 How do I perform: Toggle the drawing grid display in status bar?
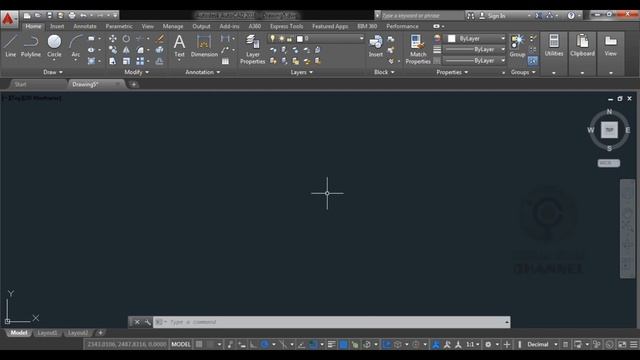coord(199,344)
